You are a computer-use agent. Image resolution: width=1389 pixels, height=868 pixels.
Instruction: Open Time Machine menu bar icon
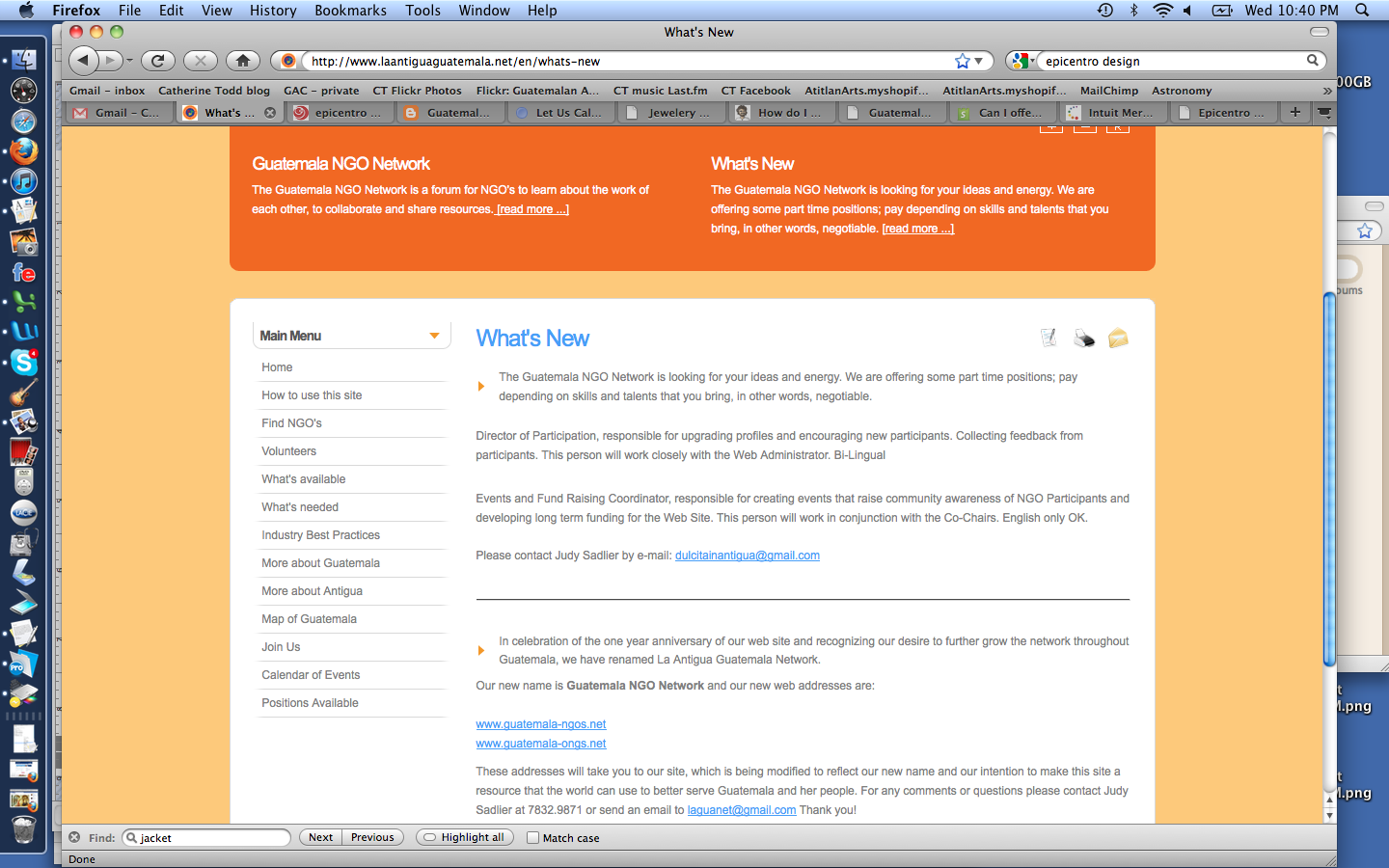pos(1105,10)
